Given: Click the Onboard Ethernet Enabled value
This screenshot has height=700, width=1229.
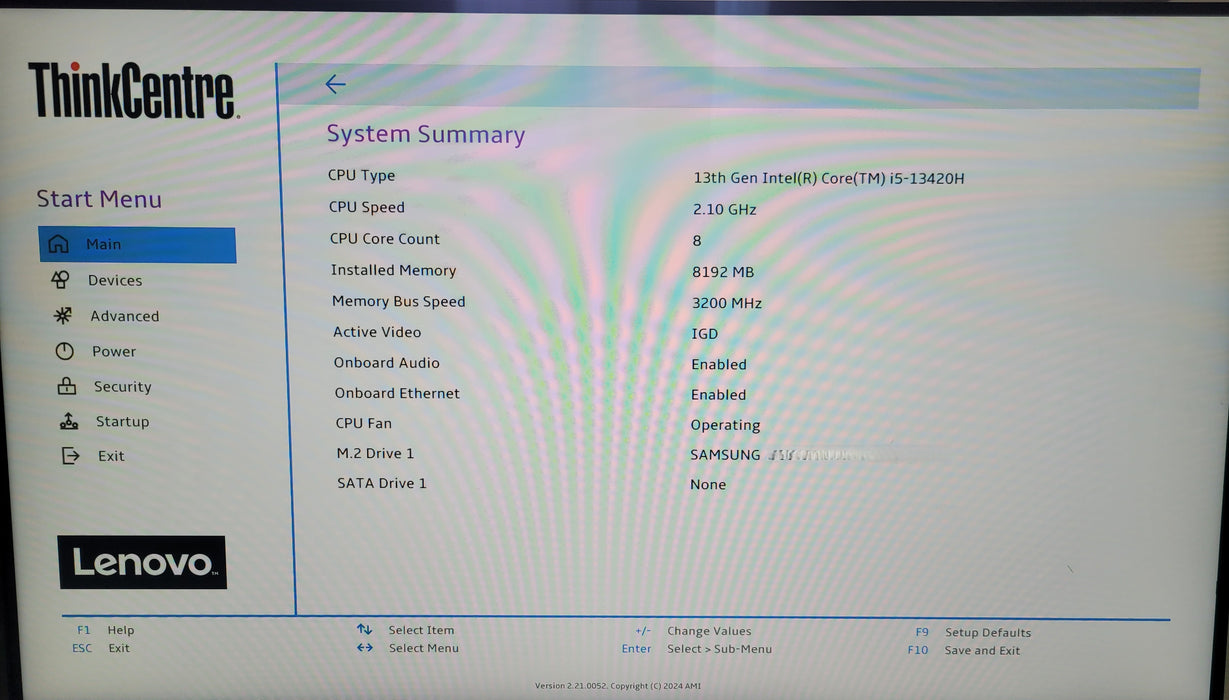Looking at the screenshot, I should (719, 395).
